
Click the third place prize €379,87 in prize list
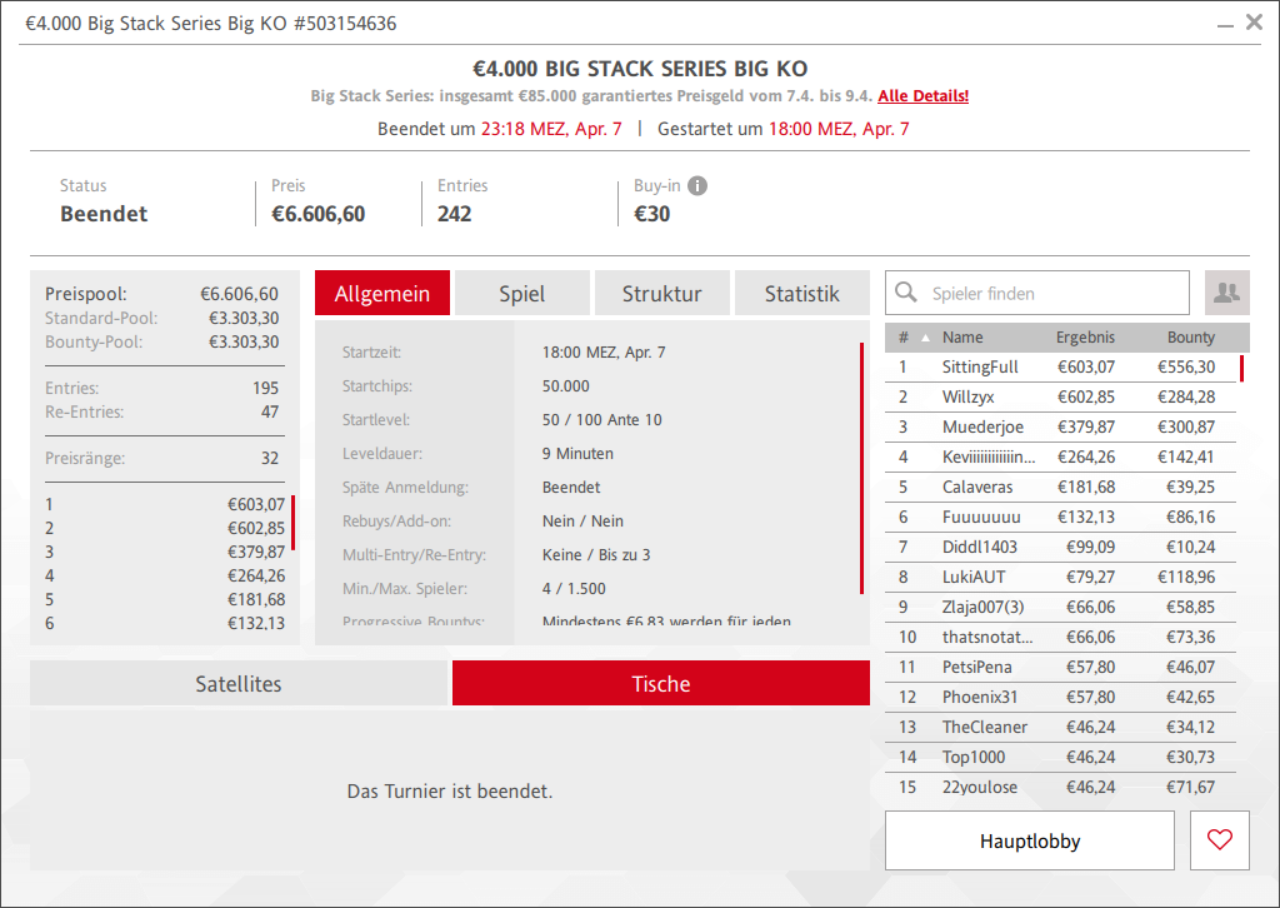(256, 552)
